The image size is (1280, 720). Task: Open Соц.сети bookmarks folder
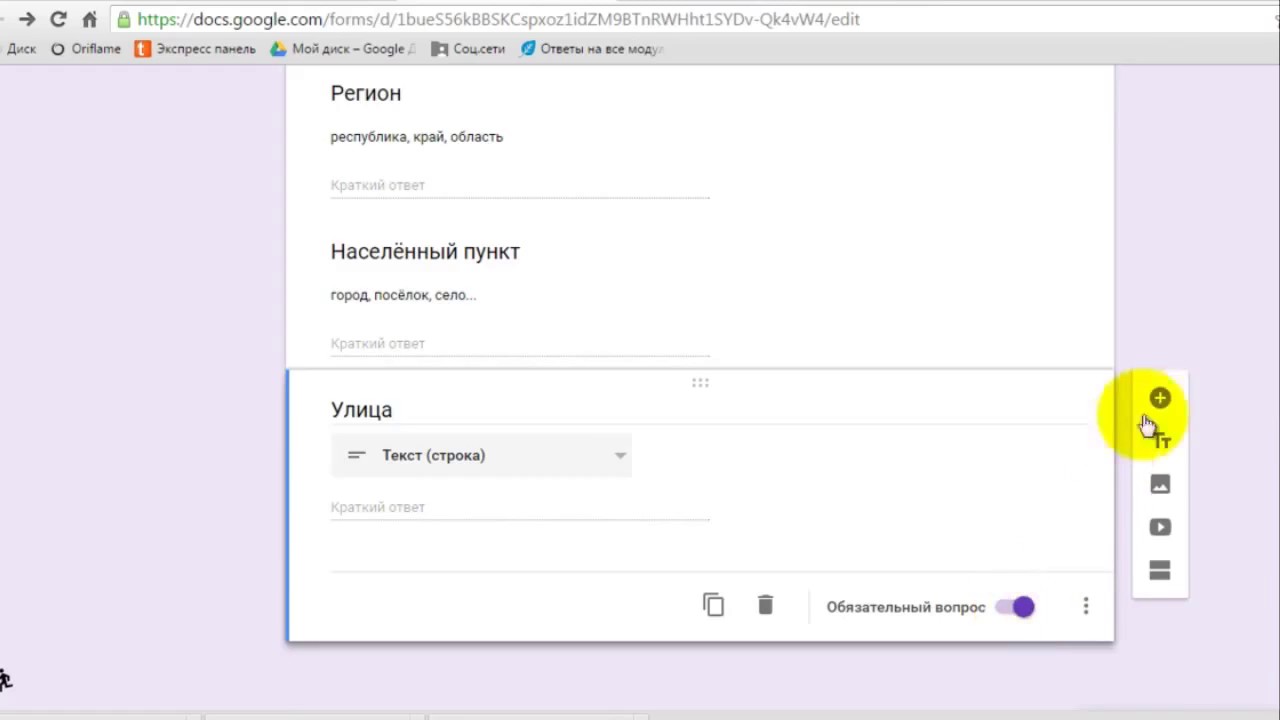pos(468,48)
